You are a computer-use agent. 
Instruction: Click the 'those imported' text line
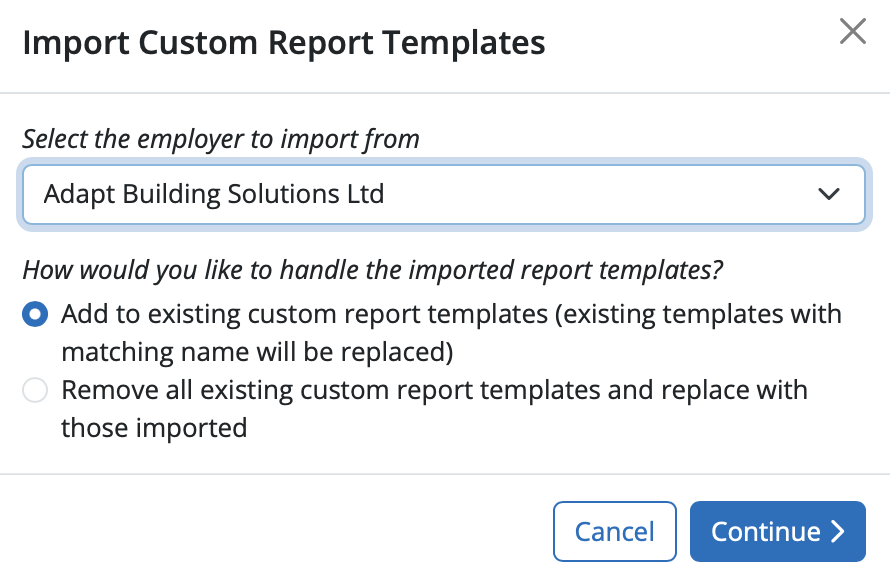pyautogui.click(x=154, y=428)
